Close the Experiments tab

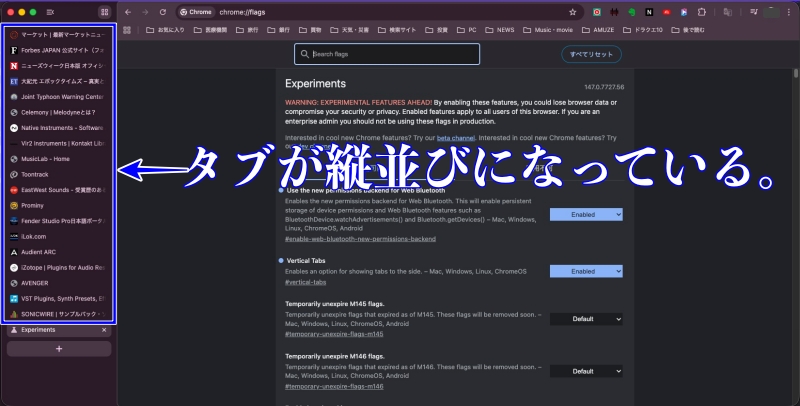click(x=104, y=329)
